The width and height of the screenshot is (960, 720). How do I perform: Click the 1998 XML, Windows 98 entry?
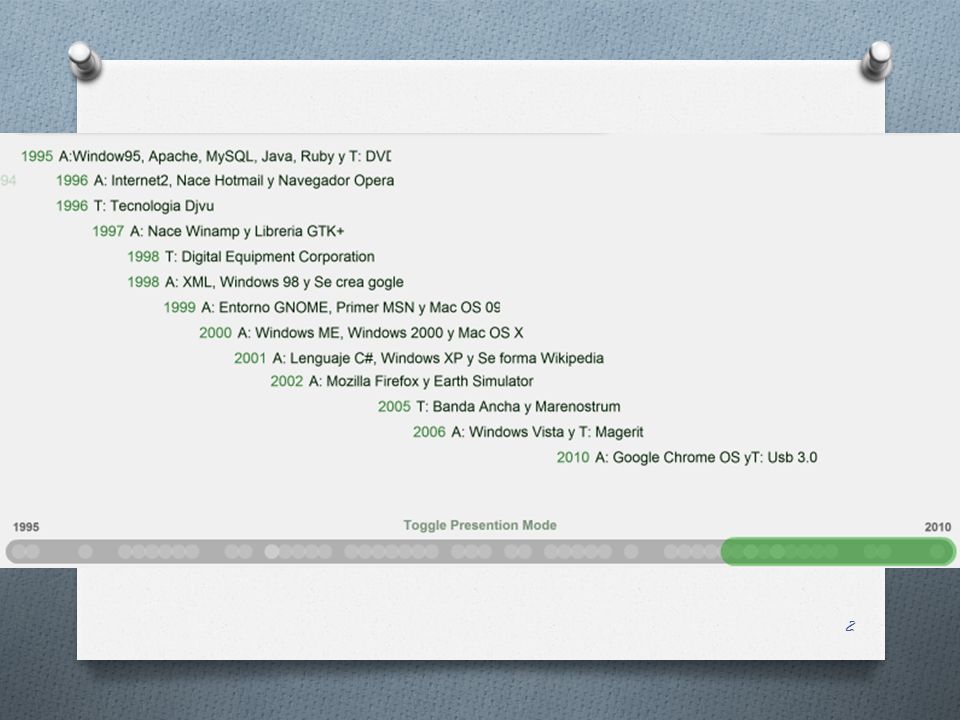(x=265, y=282)
